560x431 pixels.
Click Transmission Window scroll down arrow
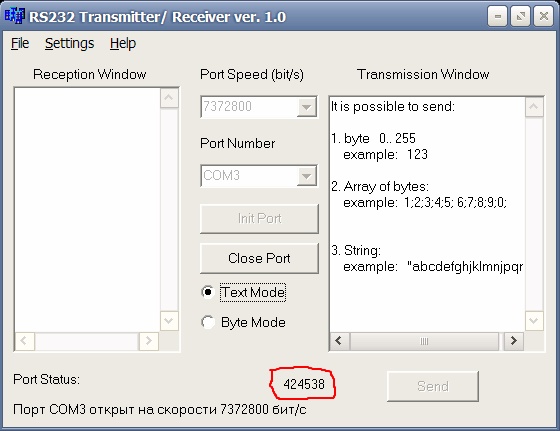point(534,321)
